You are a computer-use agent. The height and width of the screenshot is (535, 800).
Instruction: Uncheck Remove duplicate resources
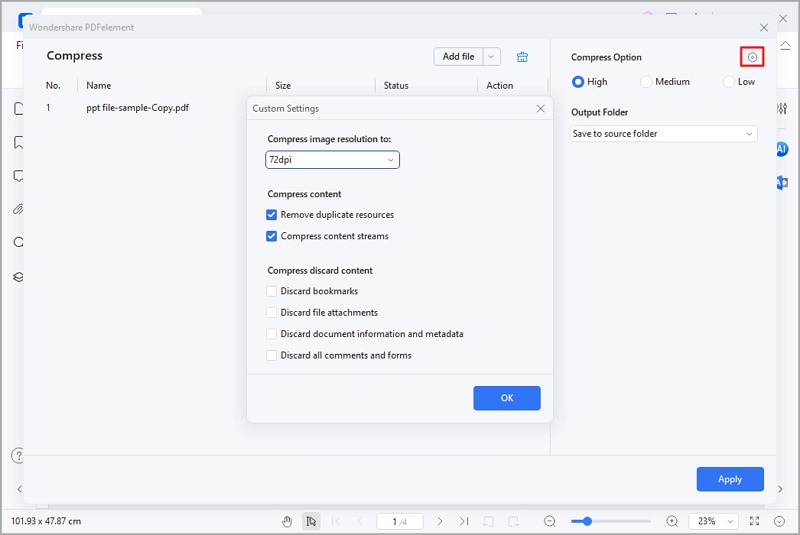coord(271,215)
